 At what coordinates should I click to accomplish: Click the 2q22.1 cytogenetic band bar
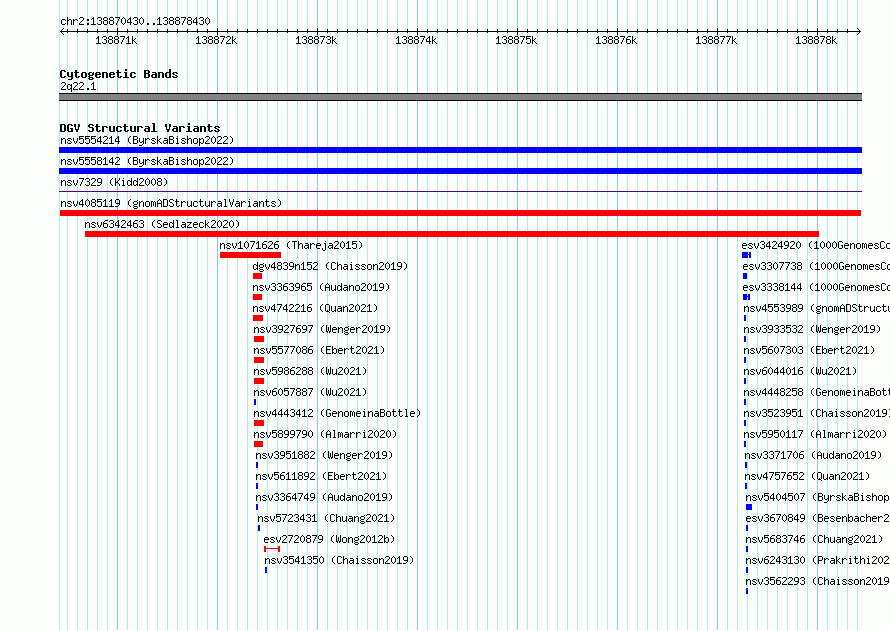click(x=460, y=97)
